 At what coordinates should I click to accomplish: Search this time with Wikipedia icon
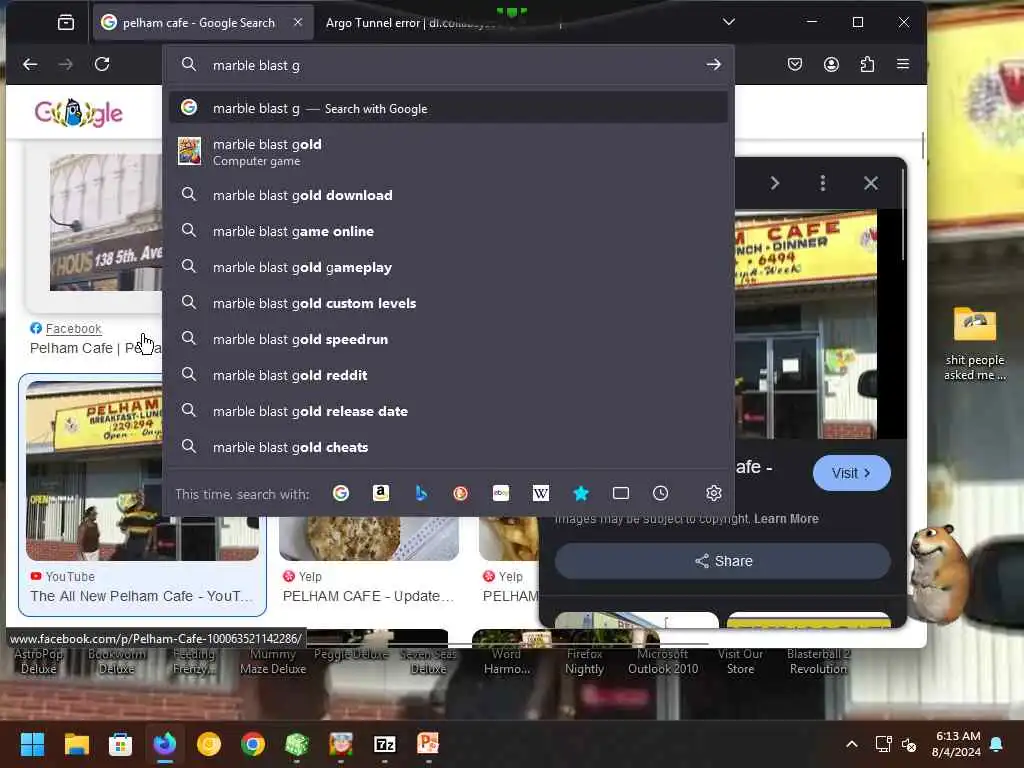point(541,493)
